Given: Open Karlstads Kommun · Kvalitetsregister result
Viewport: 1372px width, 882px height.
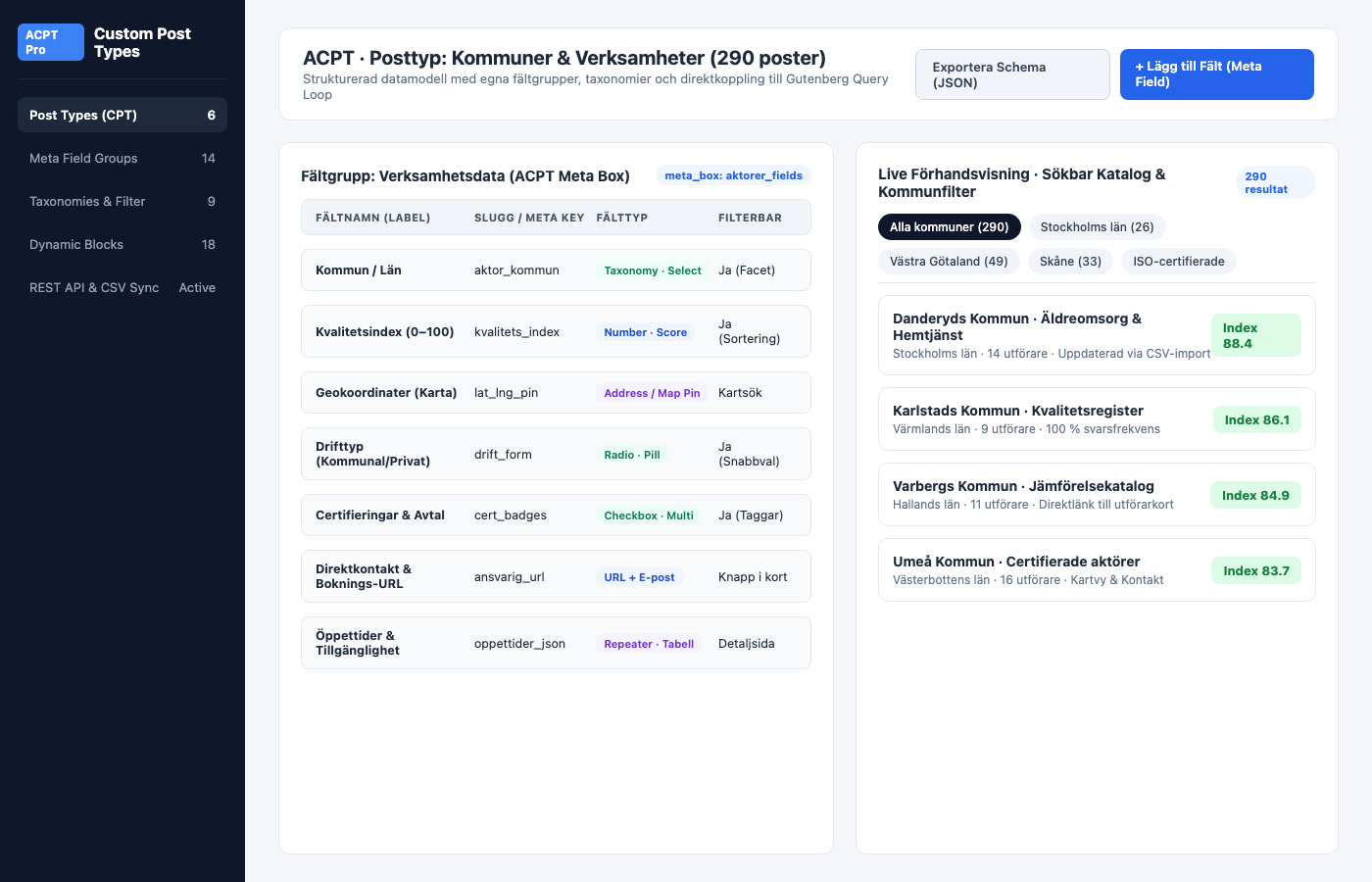Looking at the screenshot, I should pos(1097,419).
